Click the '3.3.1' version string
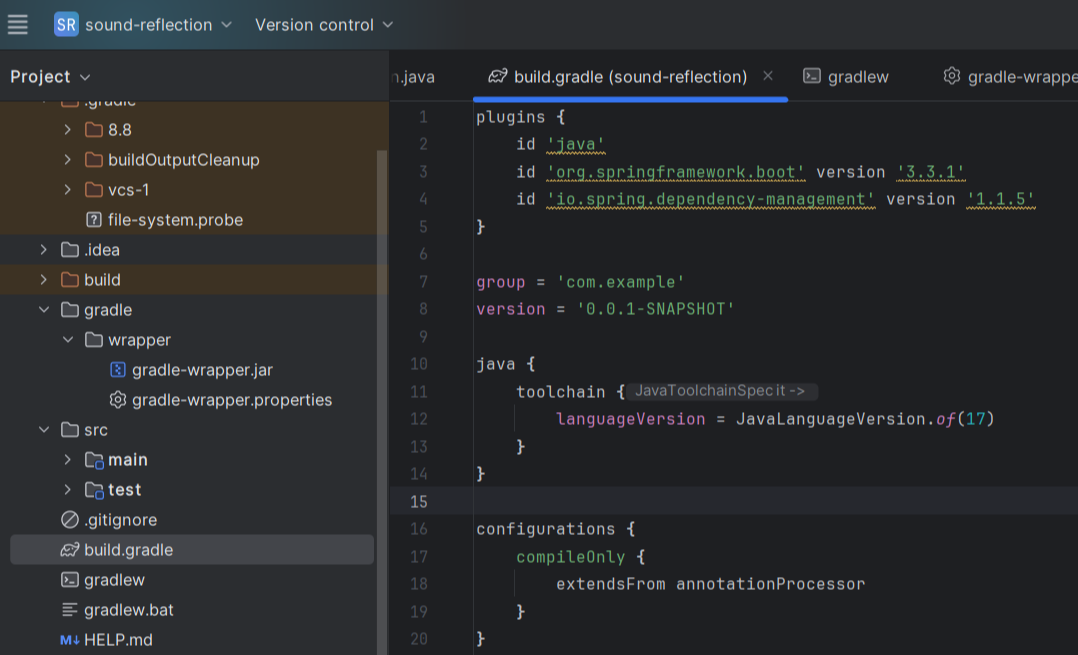This screenshot has width=1078, height=655. [931, 172]
